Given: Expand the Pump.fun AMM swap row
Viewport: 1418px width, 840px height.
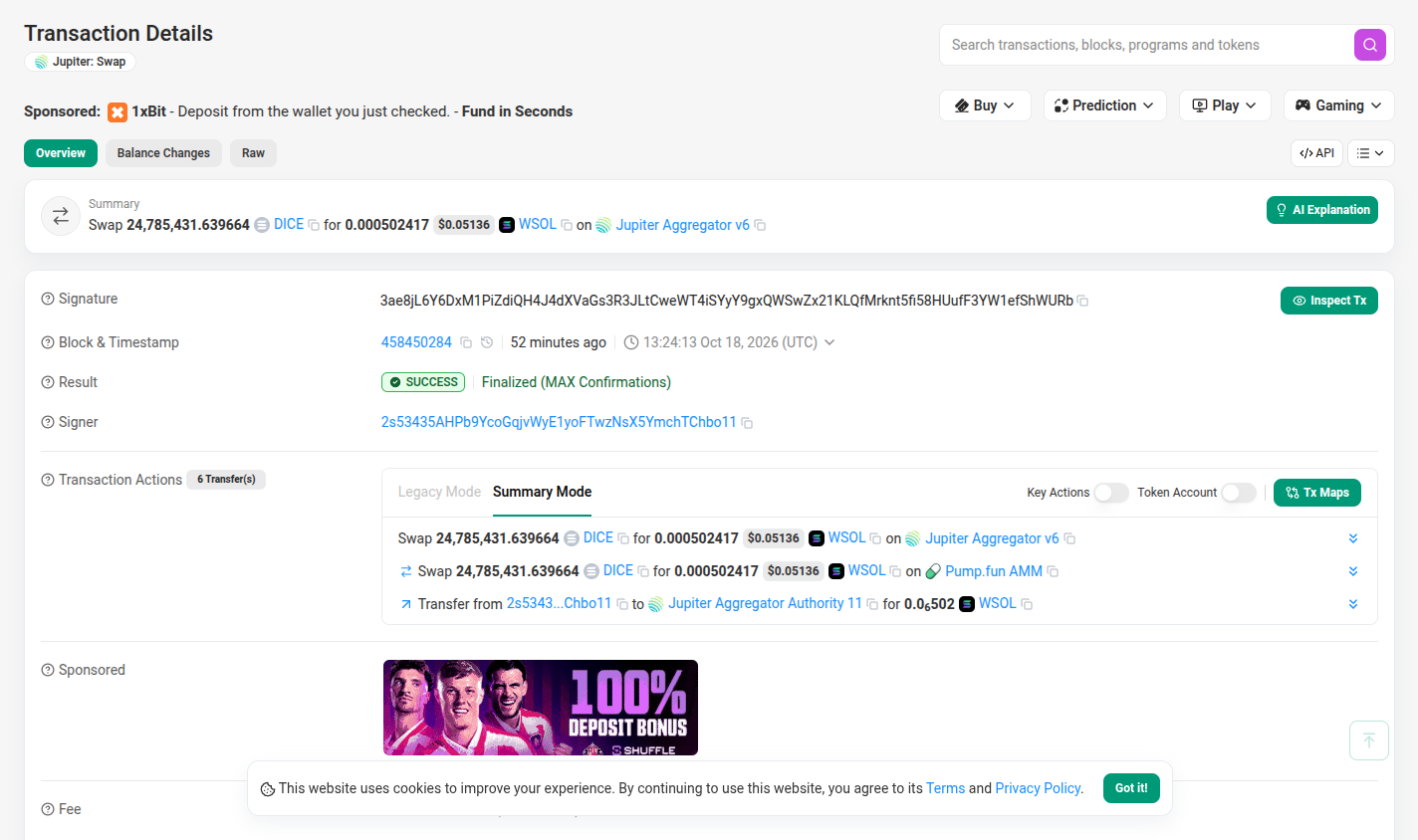Looking at the screenshot, I should (1353, 571).
